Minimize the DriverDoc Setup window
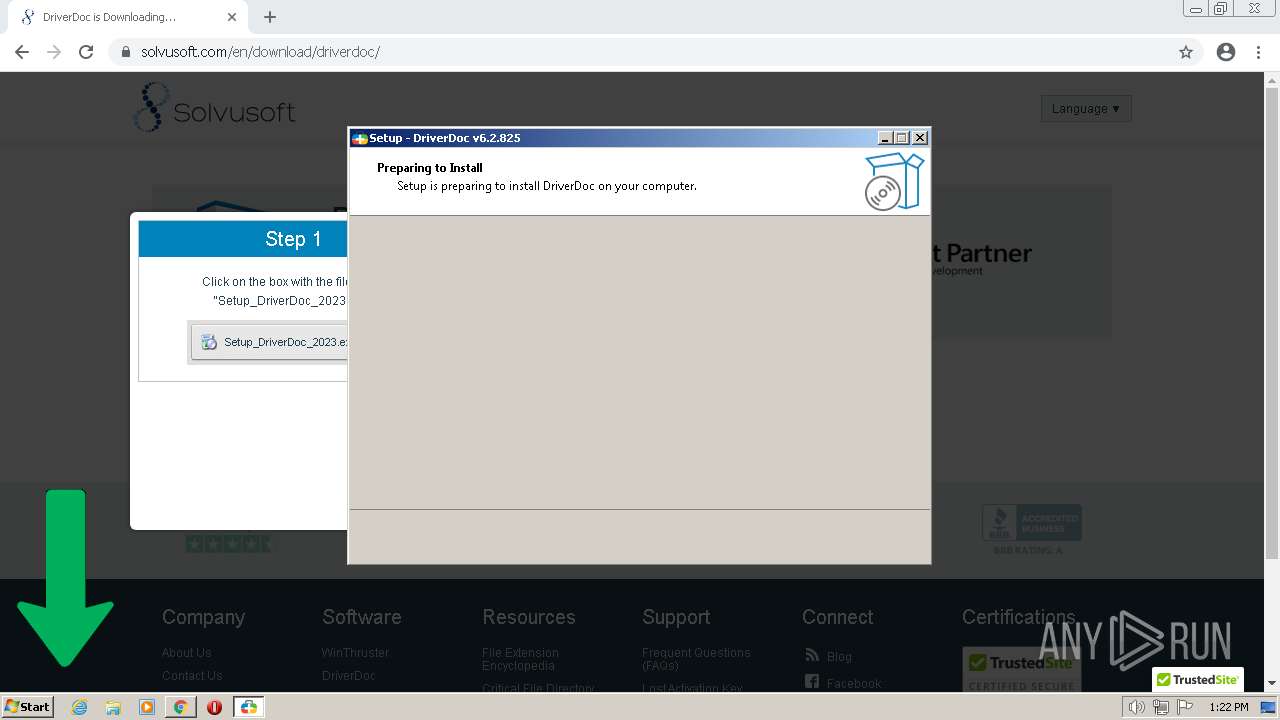Screen dimensions: 1280x720 click(x=885, y=138)
